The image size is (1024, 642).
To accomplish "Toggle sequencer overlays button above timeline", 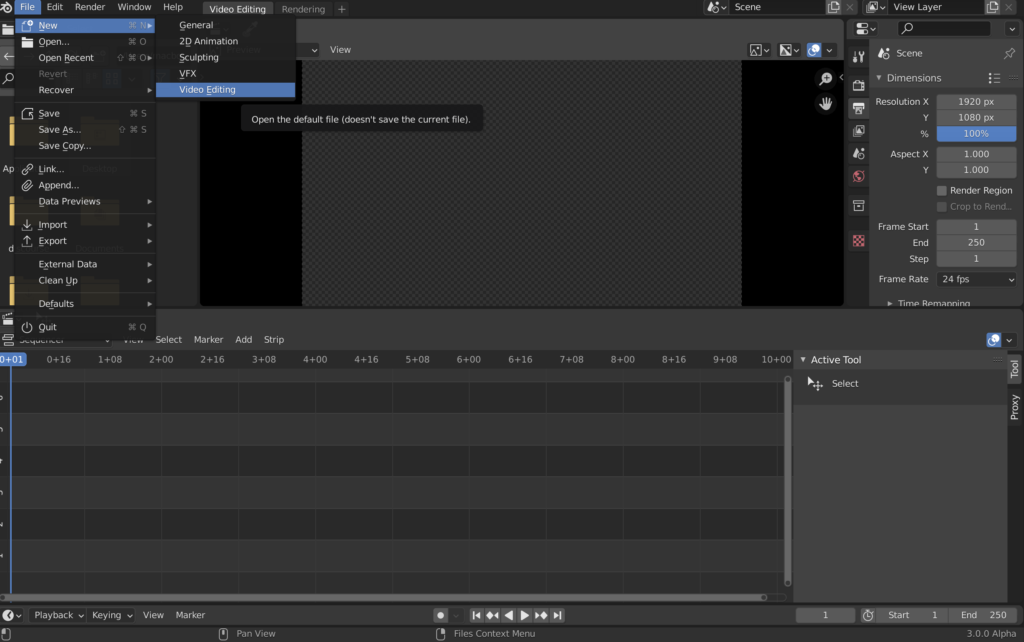I will tap(993, 340).
